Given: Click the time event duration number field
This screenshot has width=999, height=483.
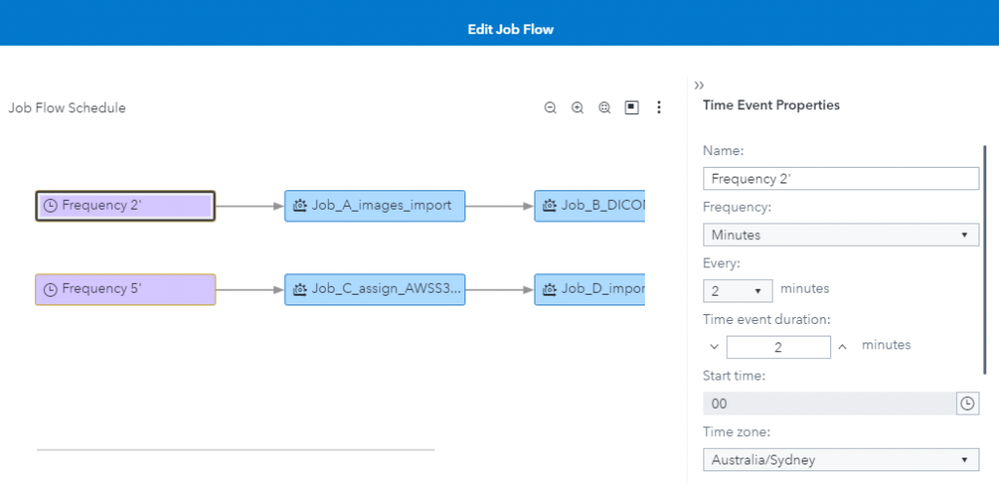Looking at the screenshot, I should point(778,347).
